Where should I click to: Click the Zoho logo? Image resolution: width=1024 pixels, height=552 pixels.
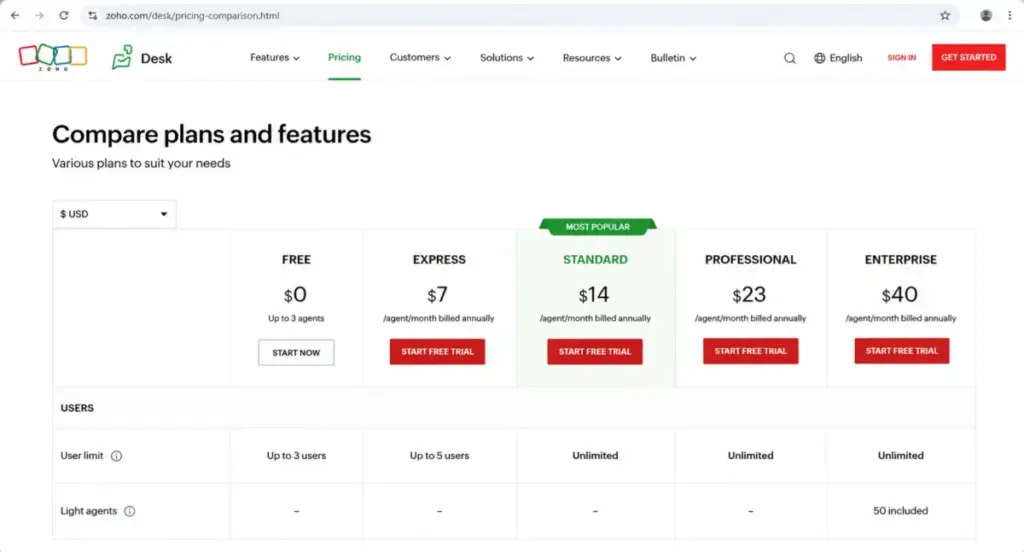point(53,57)
